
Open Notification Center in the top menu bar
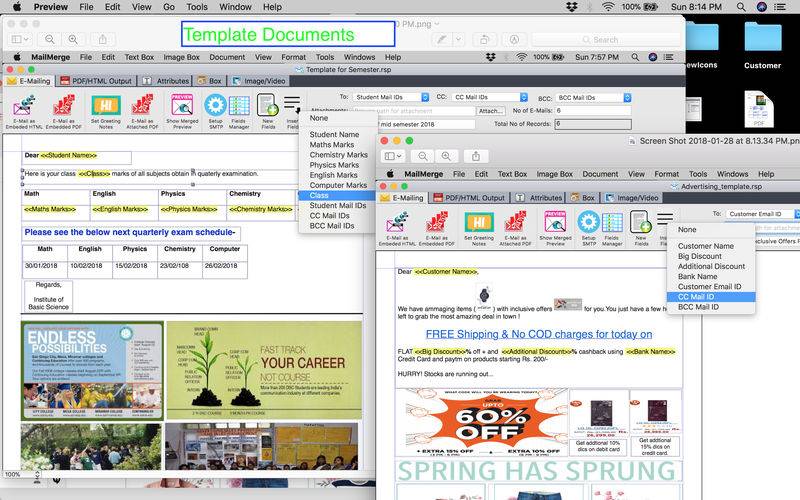pos(780,7)
